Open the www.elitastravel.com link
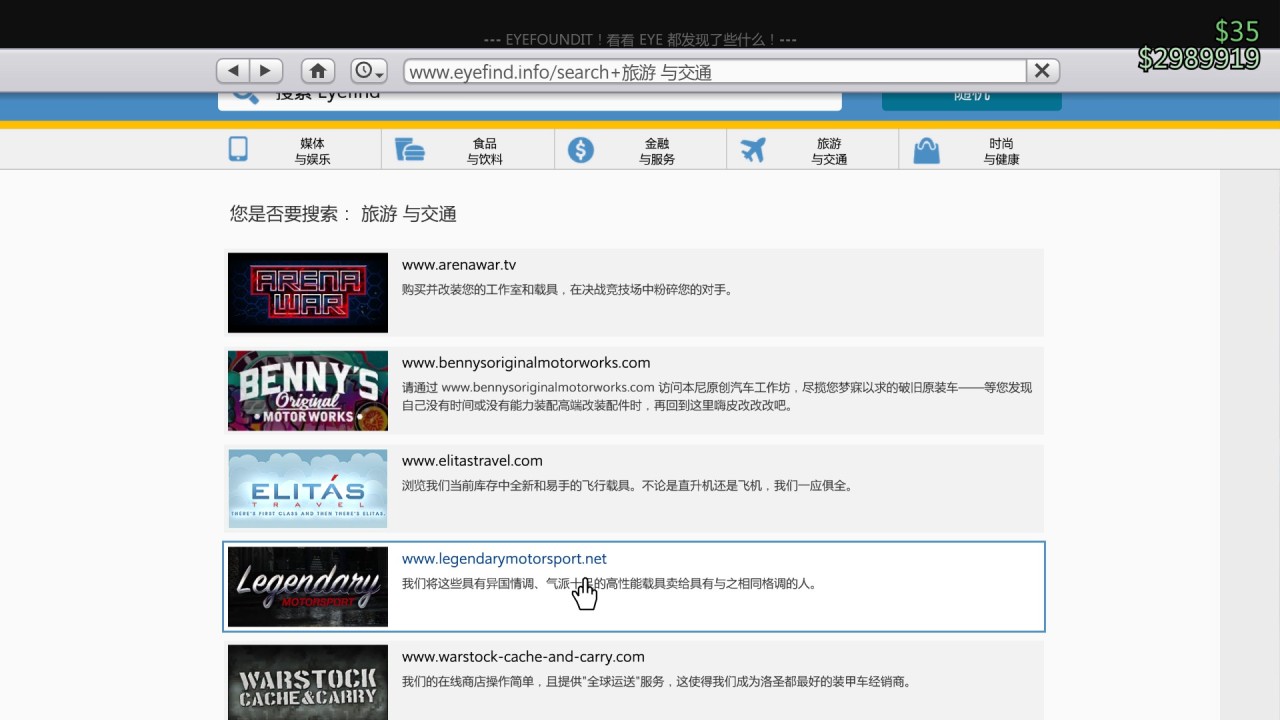This screenshot has width=1280, height=720. click(472, 461)
